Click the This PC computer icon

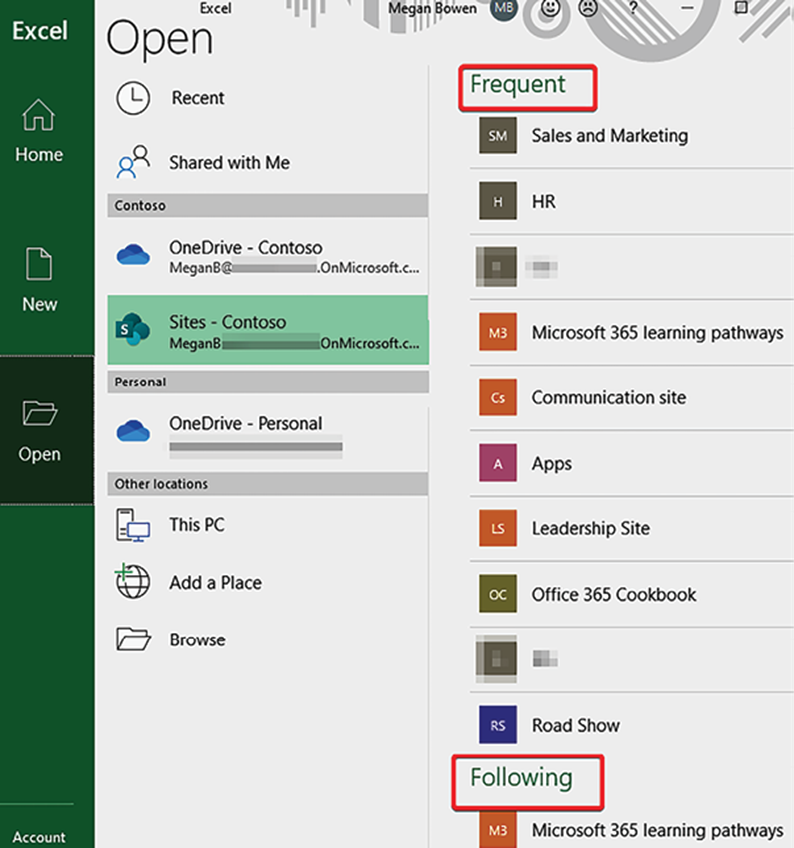(133, 525)
